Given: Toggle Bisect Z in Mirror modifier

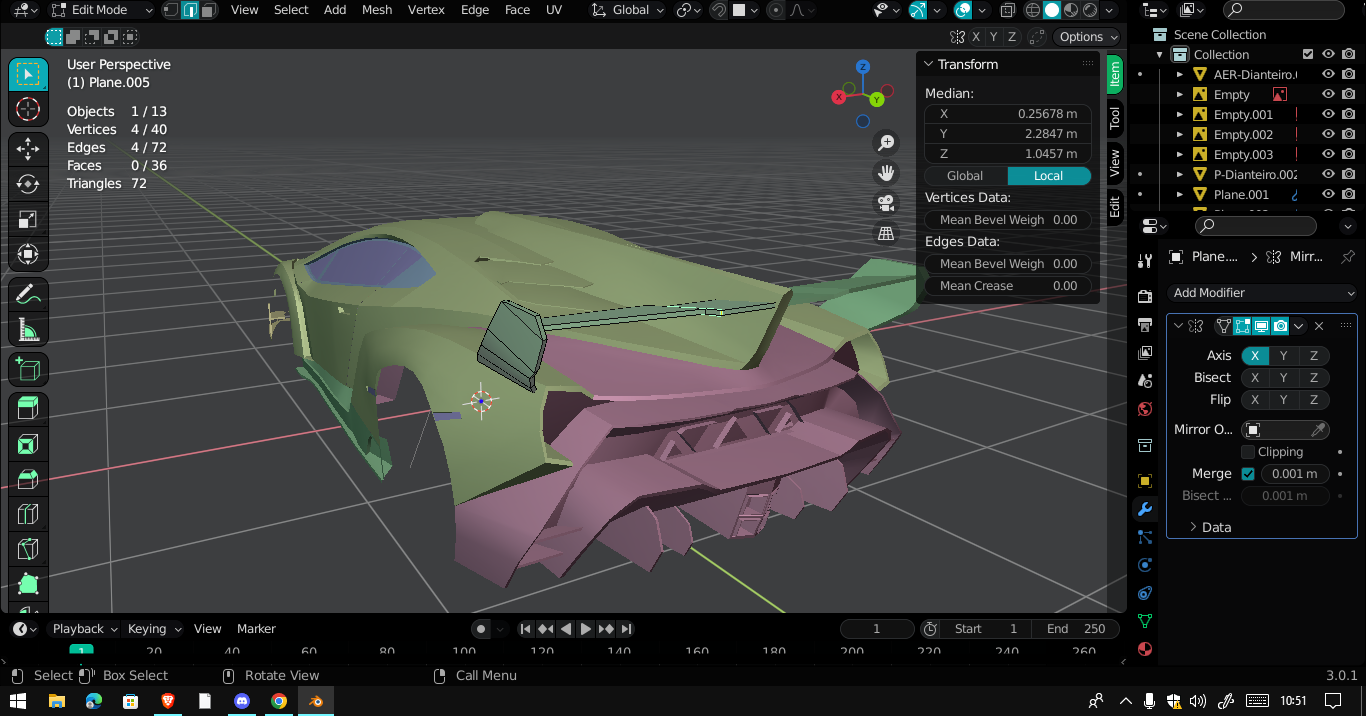Looking at the screenshot, I should [1314, 378].
